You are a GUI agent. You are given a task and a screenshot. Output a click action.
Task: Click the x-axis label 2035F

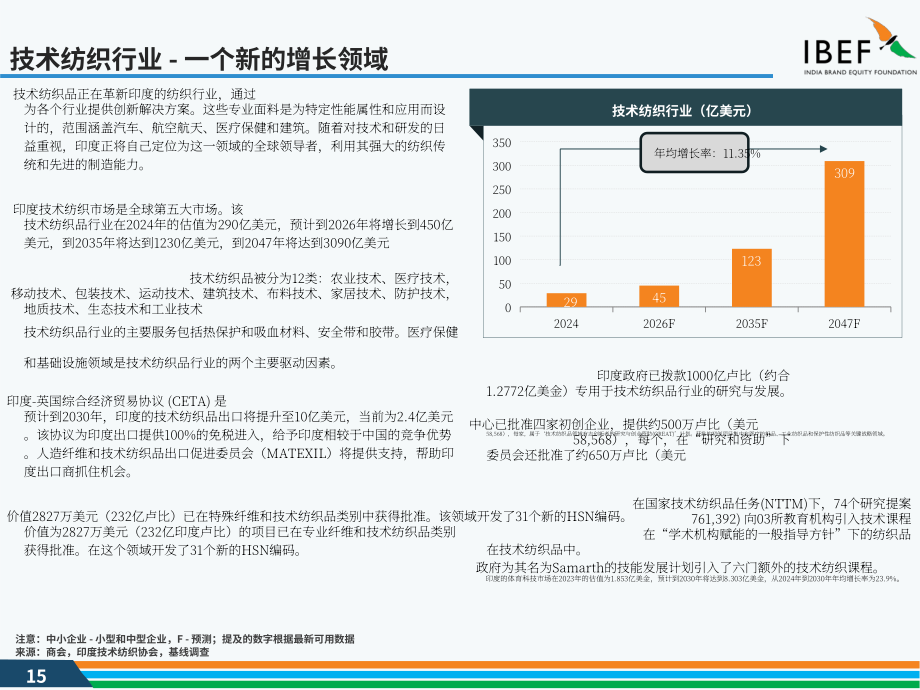click(x=752, y=323)
